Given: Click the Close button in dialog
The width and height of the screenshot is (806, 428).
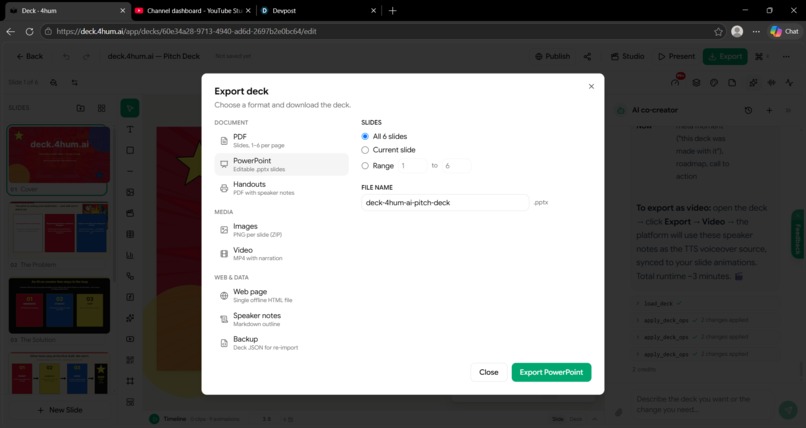Looking at the screenshot, I should point(488,372).
